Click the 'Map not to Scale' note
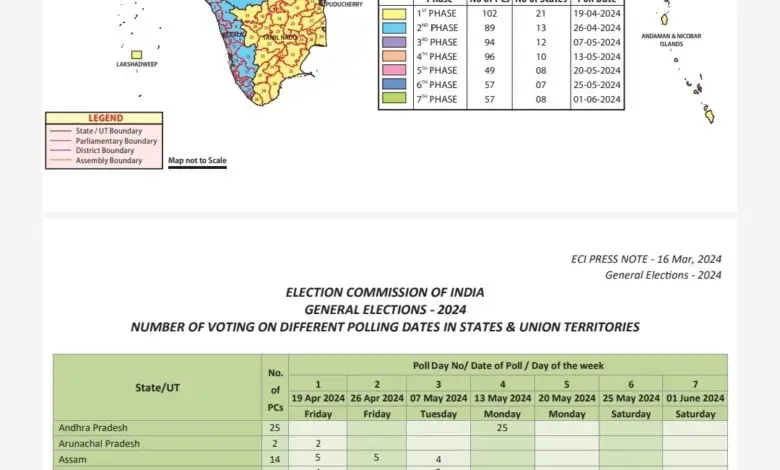This screenshot has height=470, width=780. [197, 160]
